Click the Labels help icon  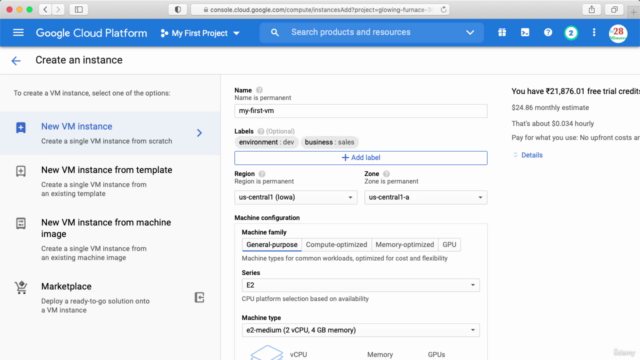coord(261,131)
